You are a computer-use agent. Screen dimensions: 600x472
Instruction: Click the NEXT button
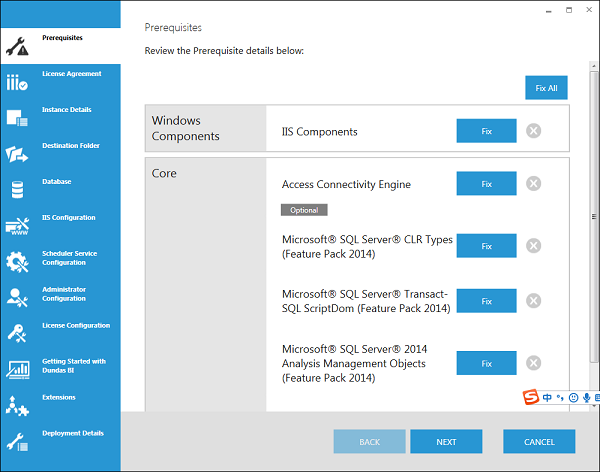(446, 441)
